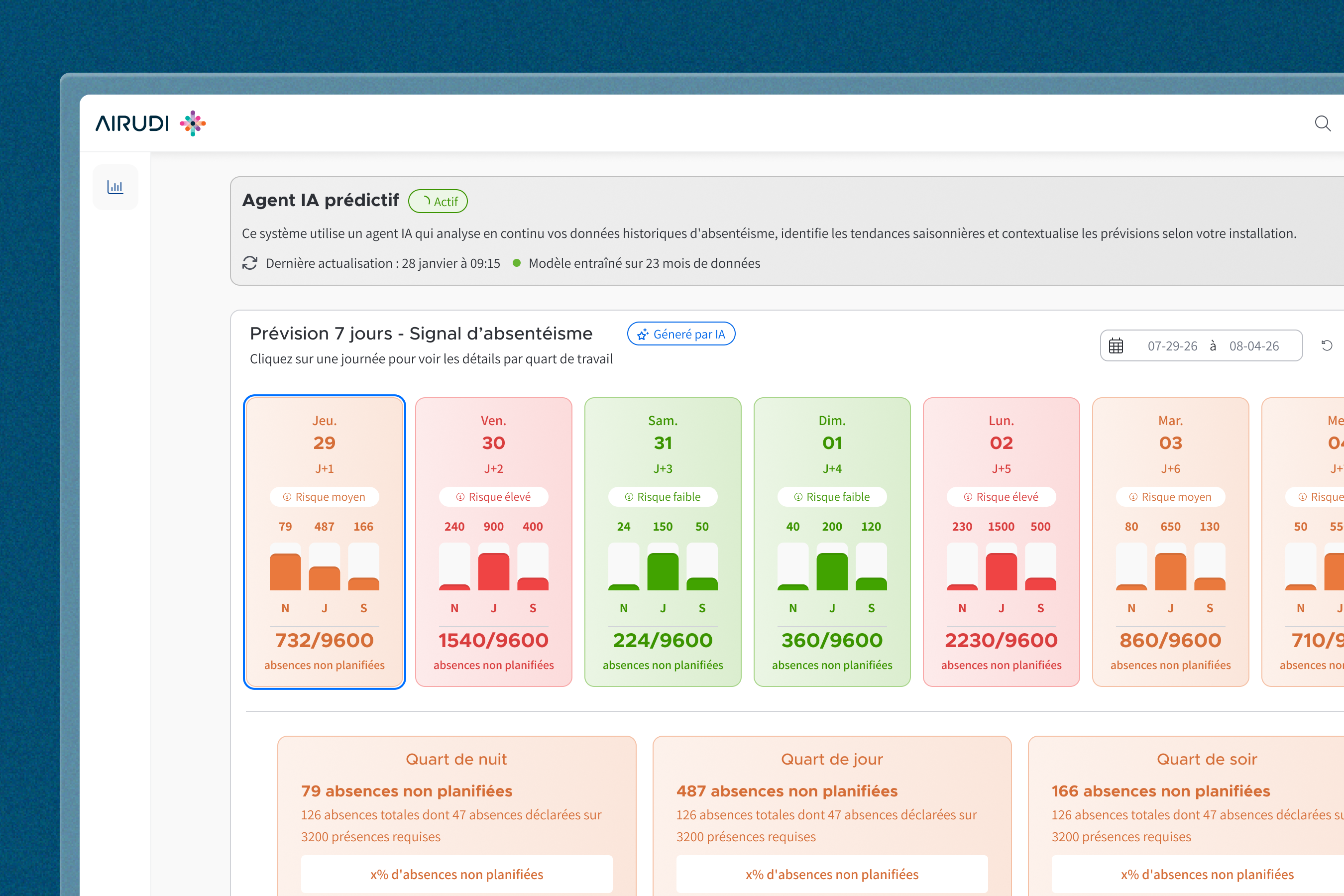
Task: Click the Généré par IA badge
Action: click(681, 334)
